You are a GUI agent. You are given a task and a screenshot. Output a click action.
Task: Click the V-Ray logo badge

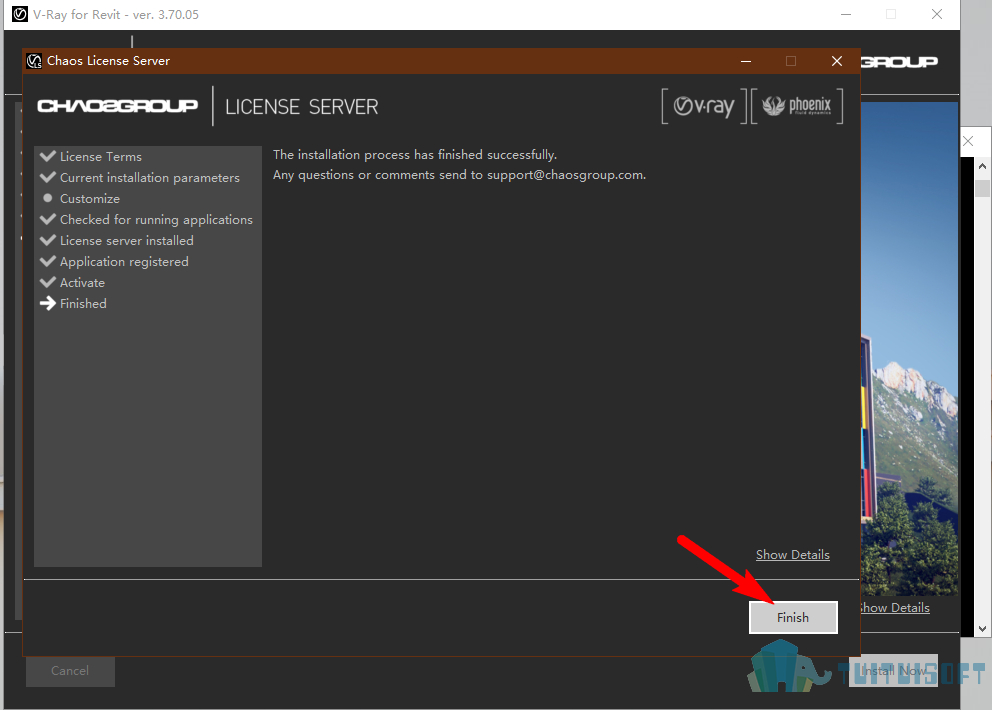click(x=704, y=106)
